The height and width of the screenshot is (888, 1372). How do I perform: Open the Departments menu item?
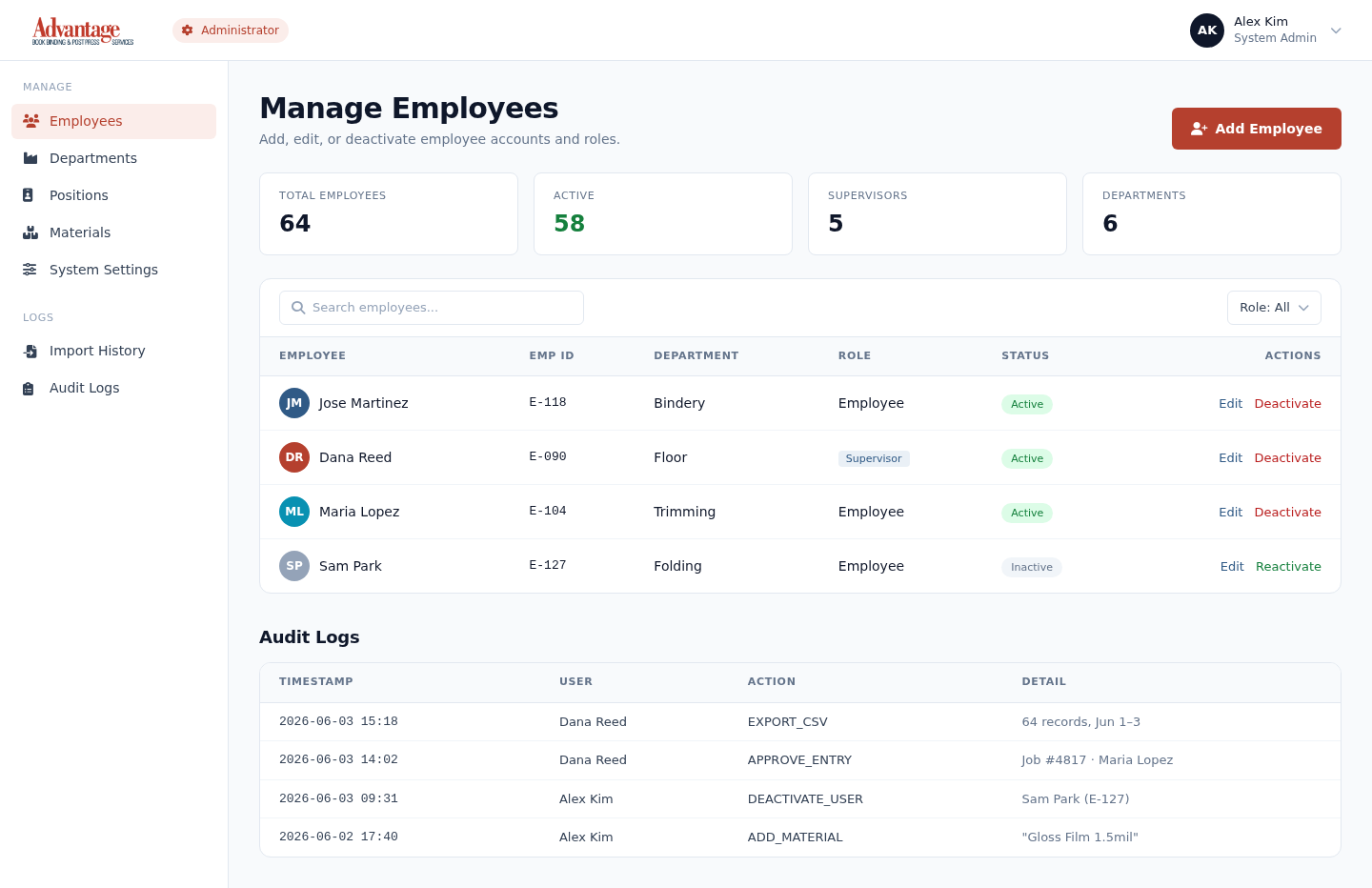pyautogui.click(x=114, y=158)
